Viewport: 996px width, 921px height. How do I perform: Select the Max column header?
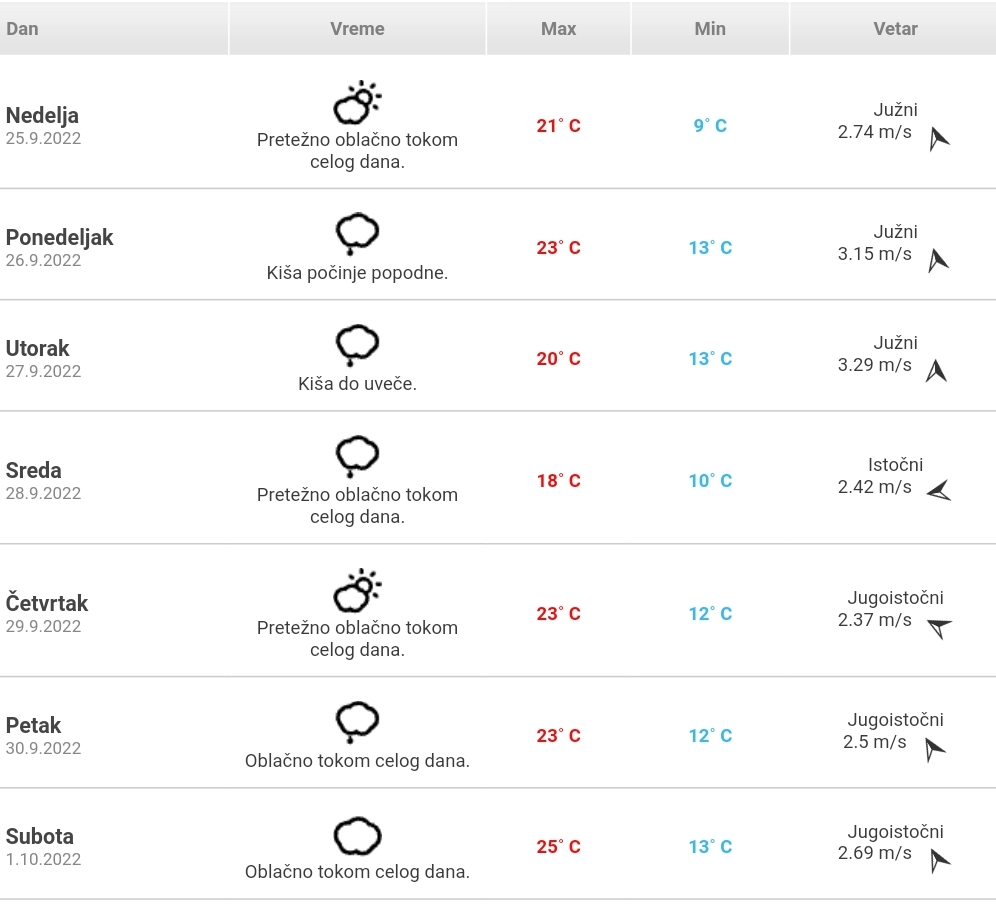(558, 29)
